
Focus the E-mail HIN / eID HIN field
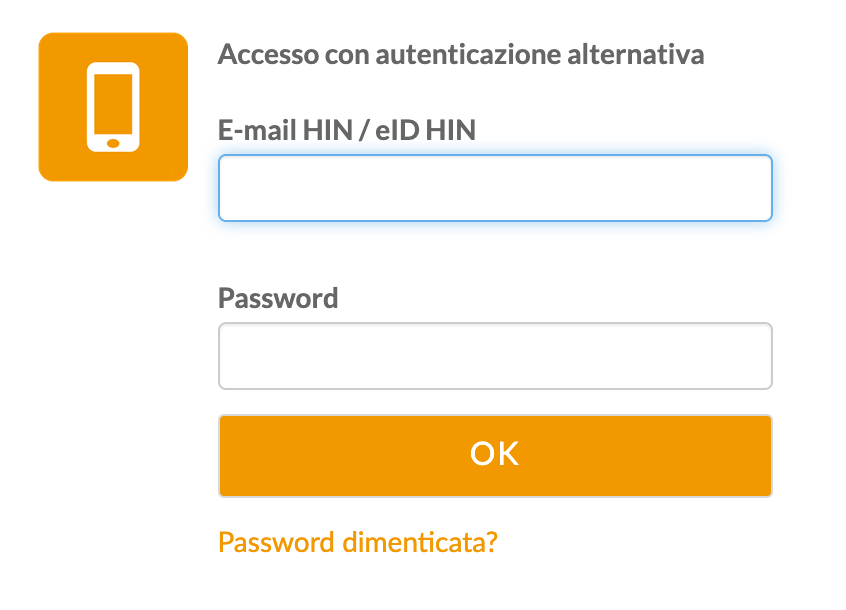[x=495, y=188]
